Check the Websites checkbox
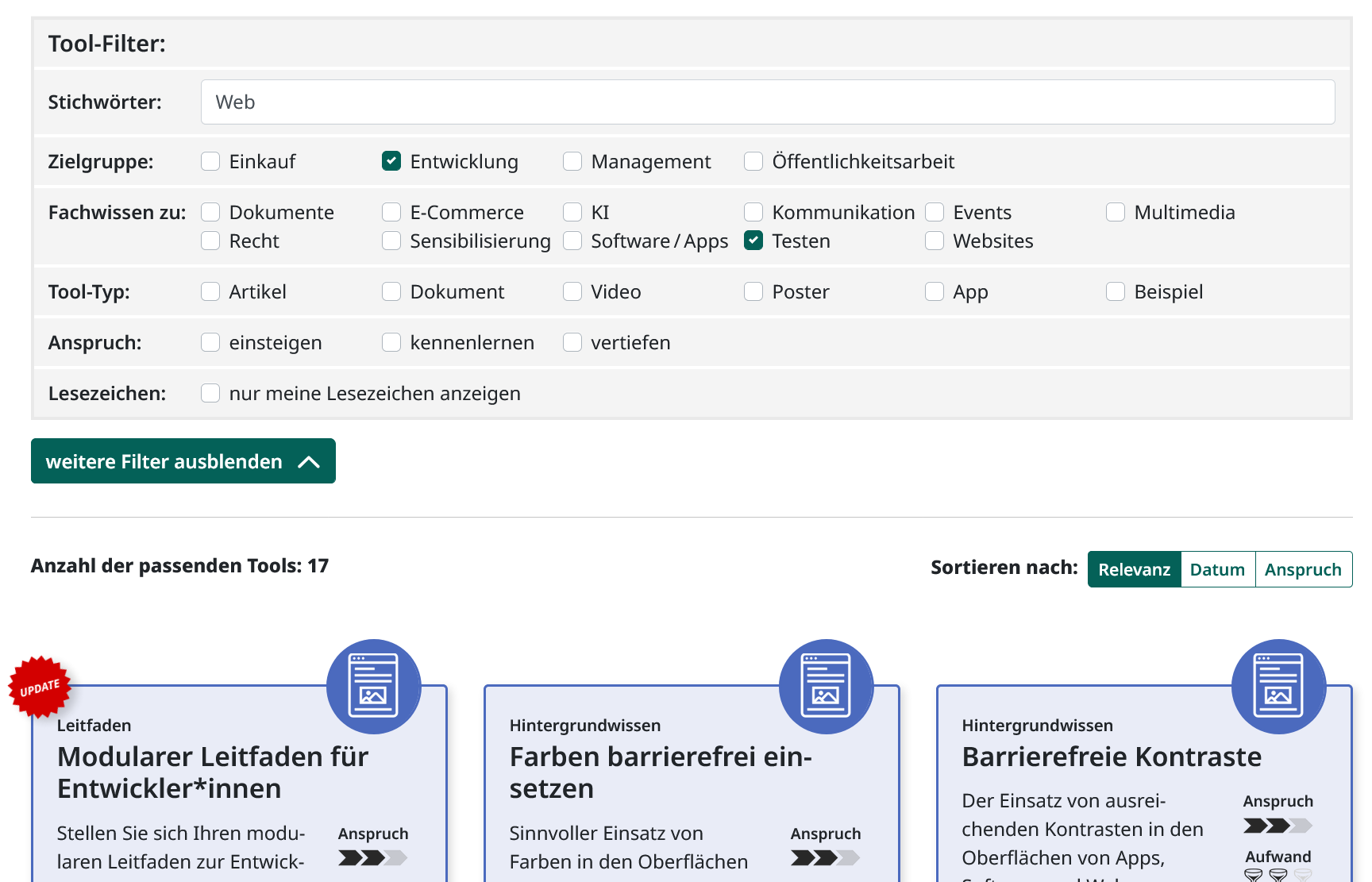 click(x=935, y=241)
